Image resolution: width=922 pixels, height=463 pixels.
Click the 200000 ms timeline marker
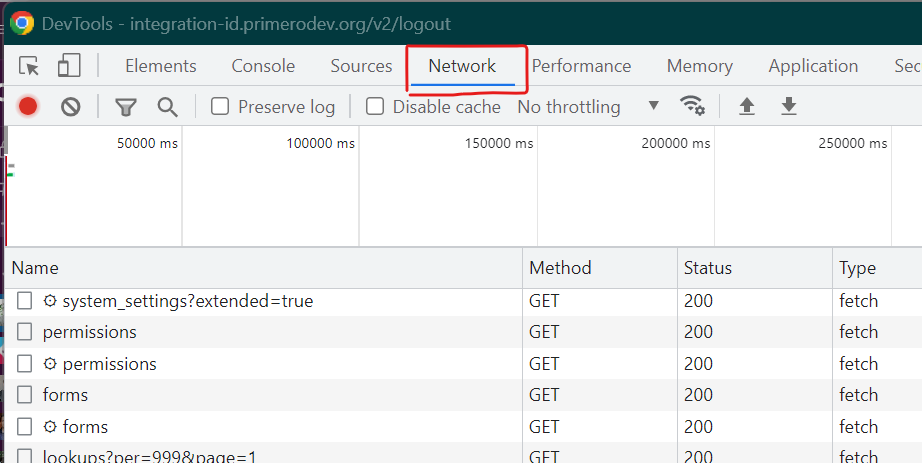676,143
